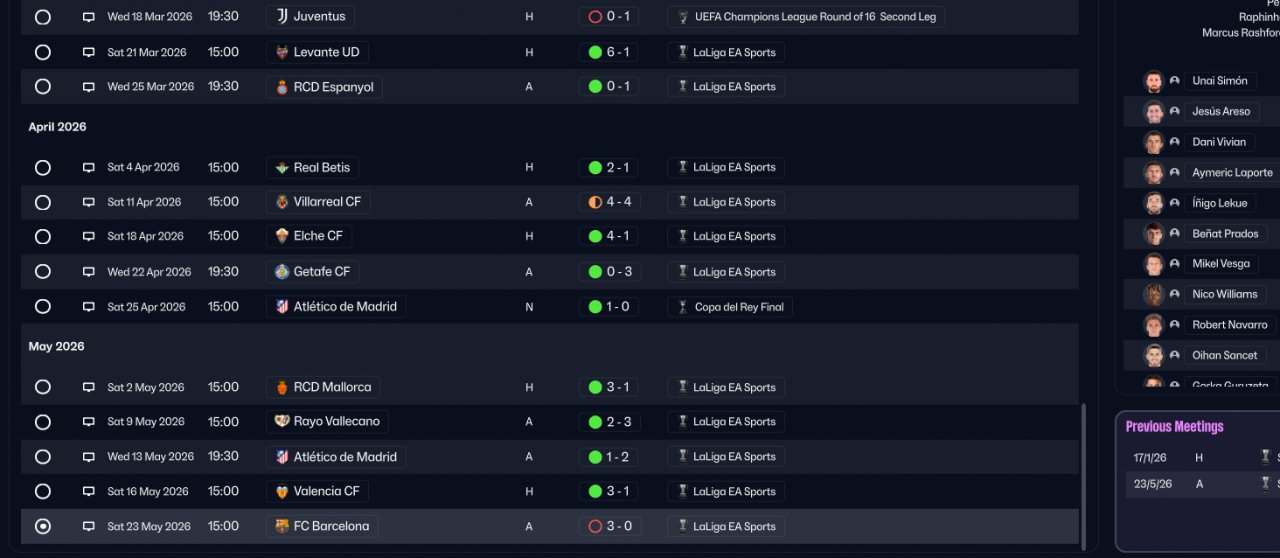The height and width of the screenshot is (558, 1280).
Task: Select the radio button for Elche CF fixture
Action: point(42,237)
